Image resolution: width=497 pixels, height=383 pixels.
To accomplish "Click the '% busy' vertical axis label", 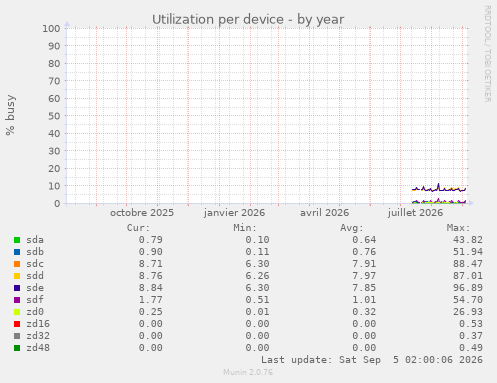I will (10, 115).
